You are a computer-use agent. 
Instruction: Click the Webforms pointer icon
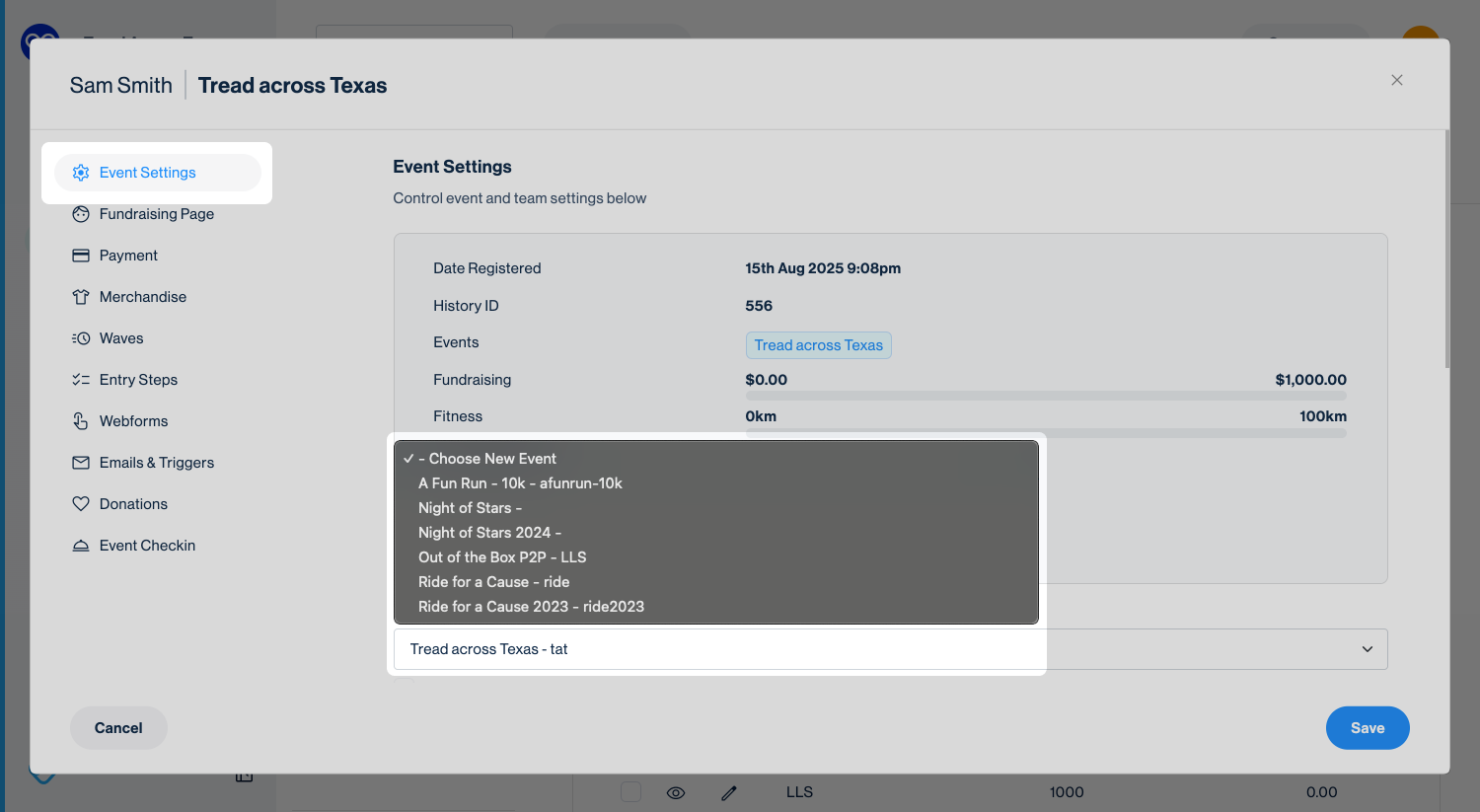point(81,421)
